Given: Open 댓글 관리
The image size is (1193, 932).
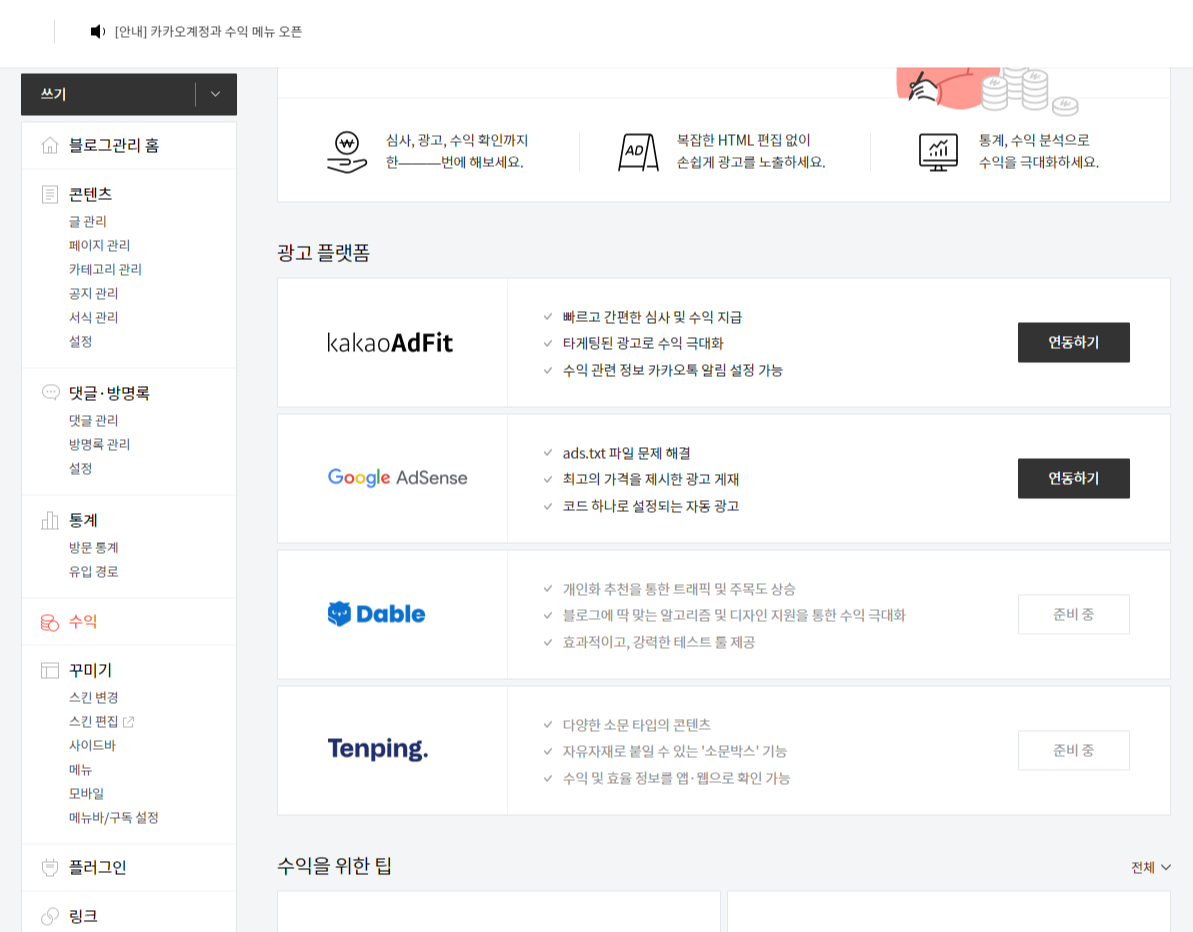Looking at the screenshot, I should [x=94, y=420].
